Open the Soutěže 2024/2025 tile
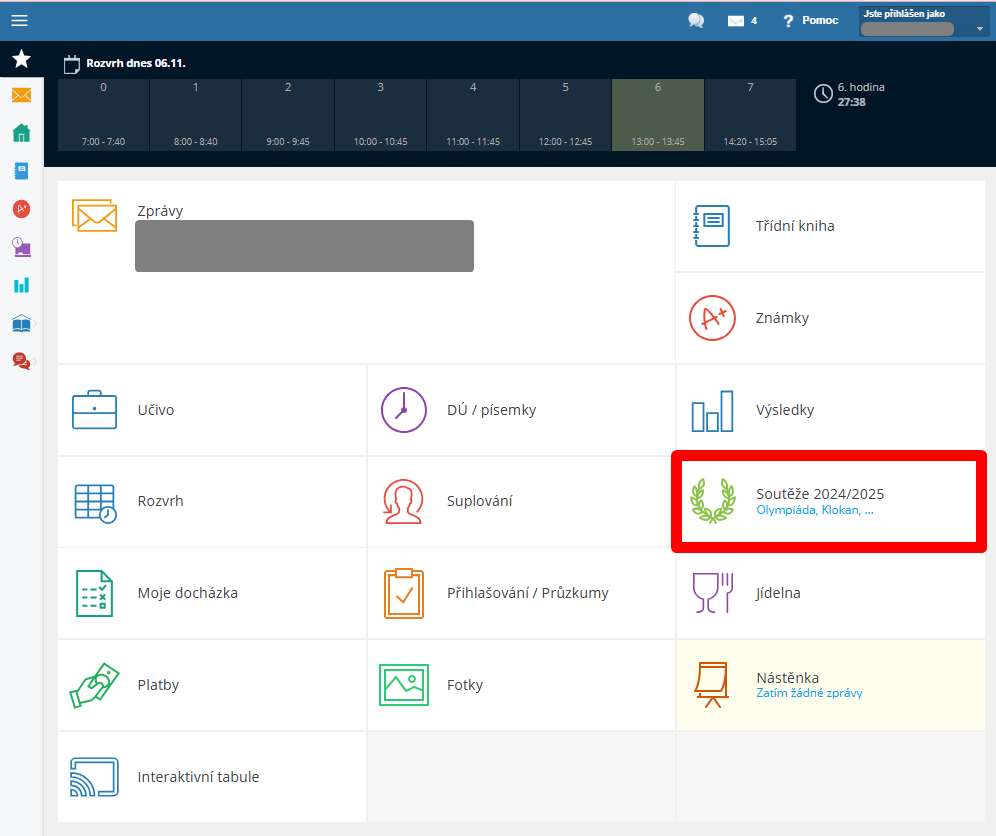The width and height of the screenshot is (996, 836). tap(829, 501)
